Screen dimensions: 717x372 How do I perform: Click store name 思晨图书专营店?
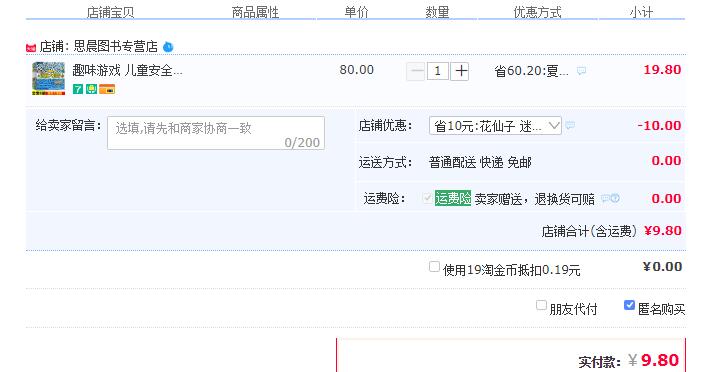click(116, 47)
